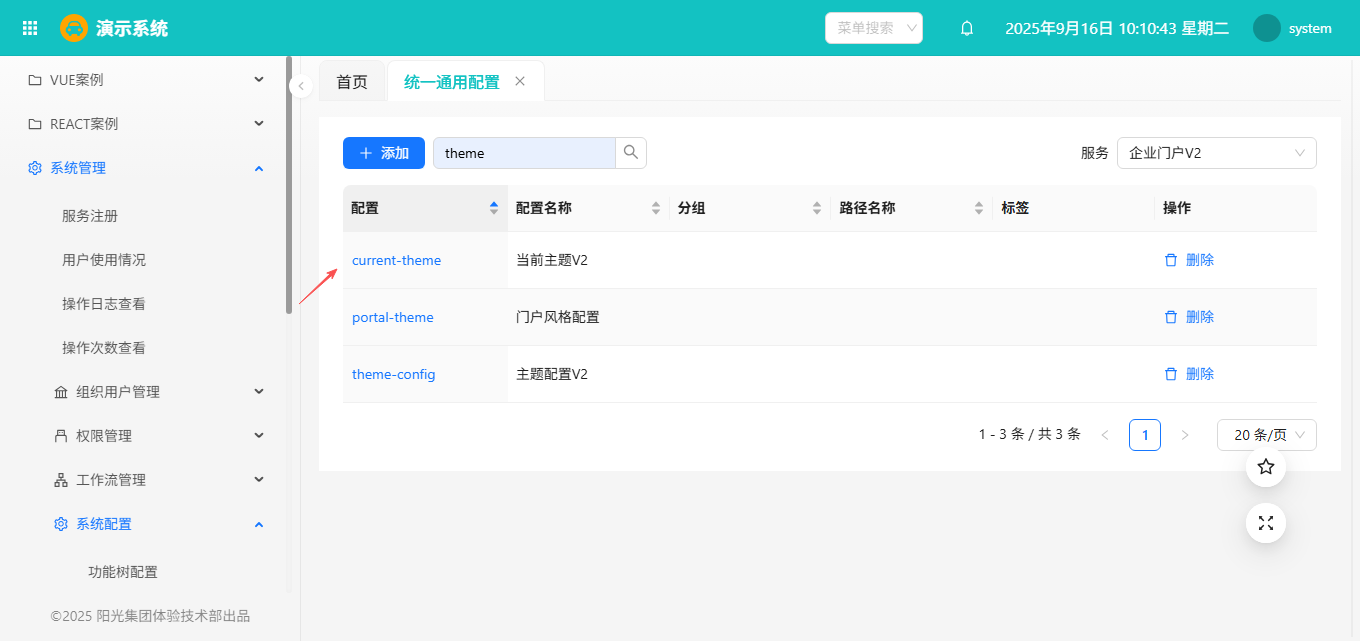
Task: Sort the table by 配置 column
Action: pyautogui.click(x=493, y=208)
